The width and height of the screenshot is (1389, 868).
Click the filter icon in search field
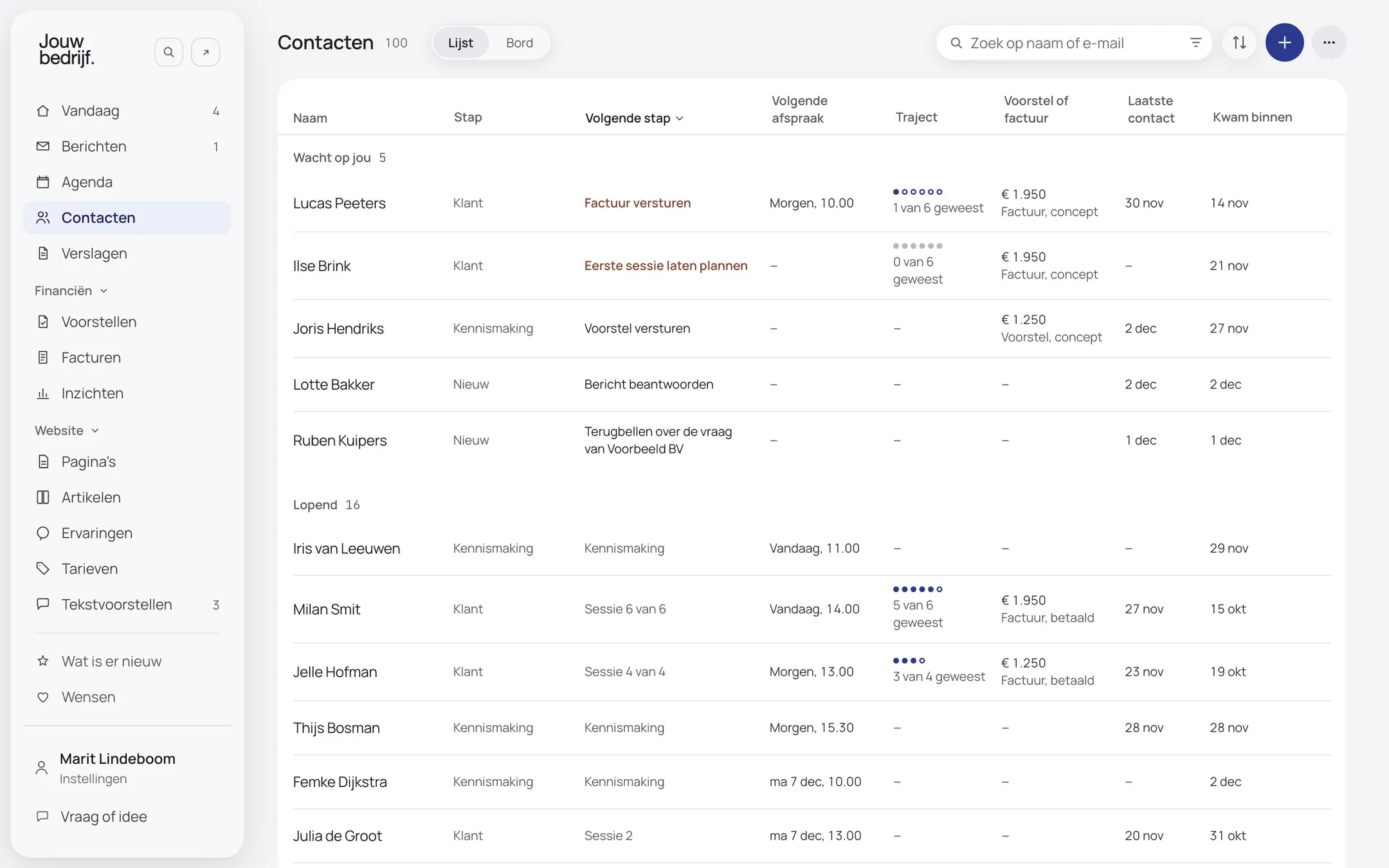click(x=1195, y=42)
